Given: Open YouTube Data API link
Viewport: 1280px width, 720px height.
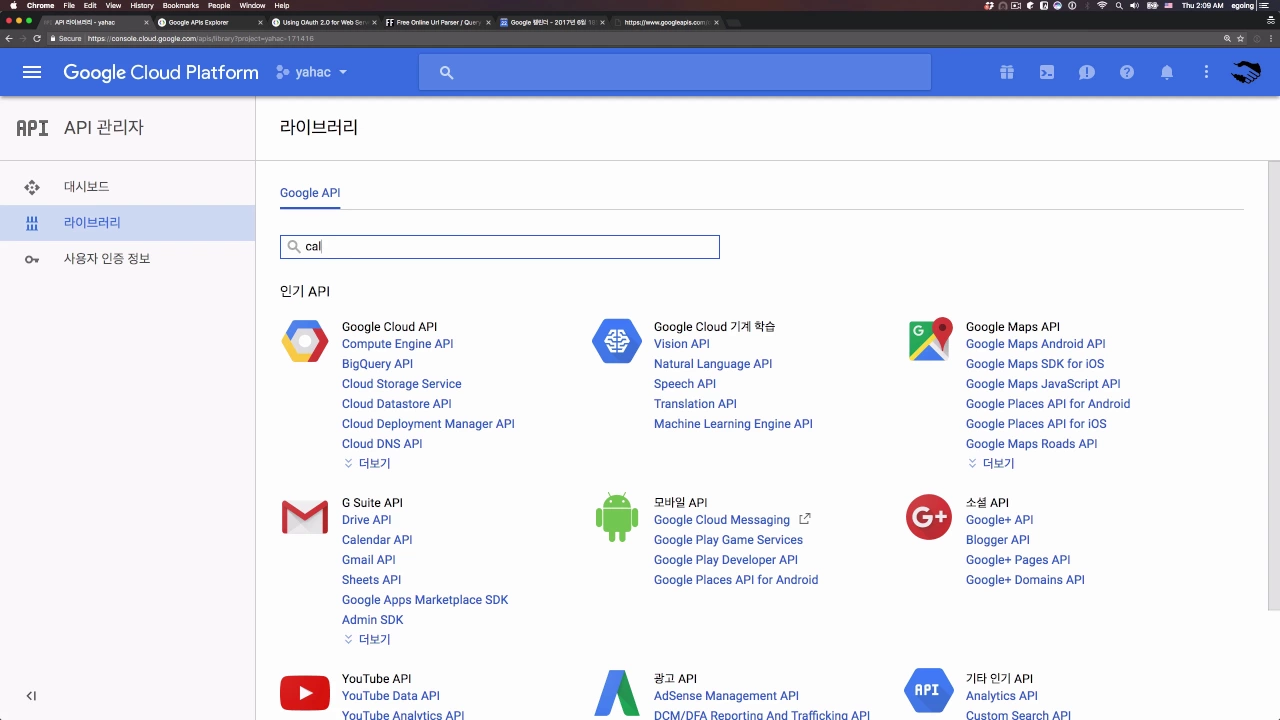Looking at the screenshot, I should (x=391, y=696).
